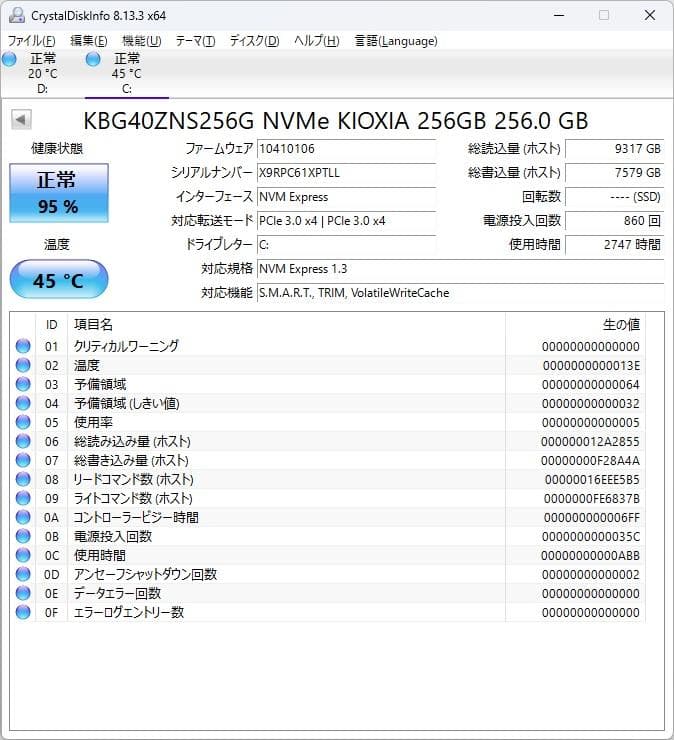Viewport: 674px width, 740px height.
Task: Click the ID column header
Action: pos(51,325)
